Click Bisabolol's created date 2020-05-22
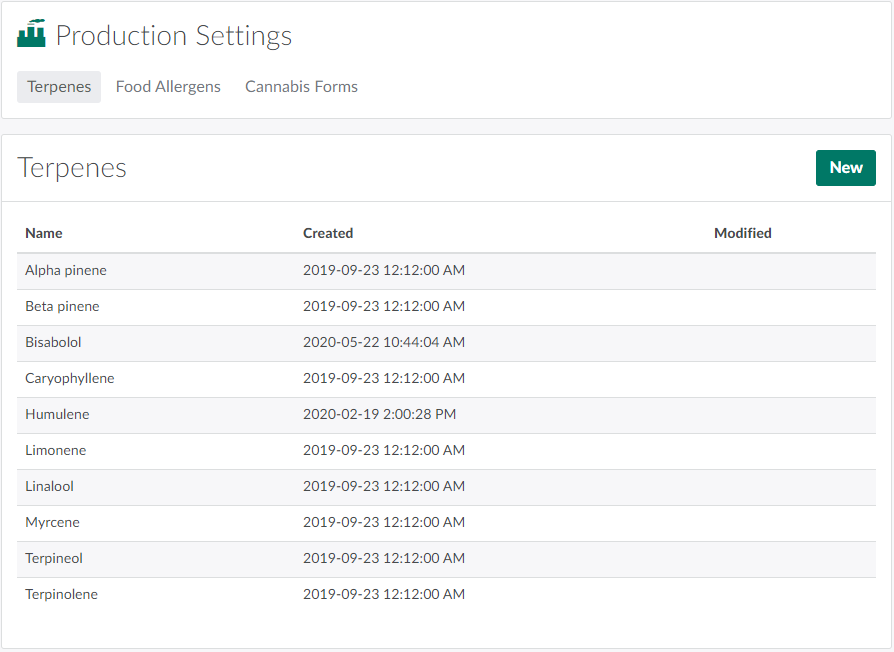This screenshot has width=894, height=652. (x=383, y=342)
